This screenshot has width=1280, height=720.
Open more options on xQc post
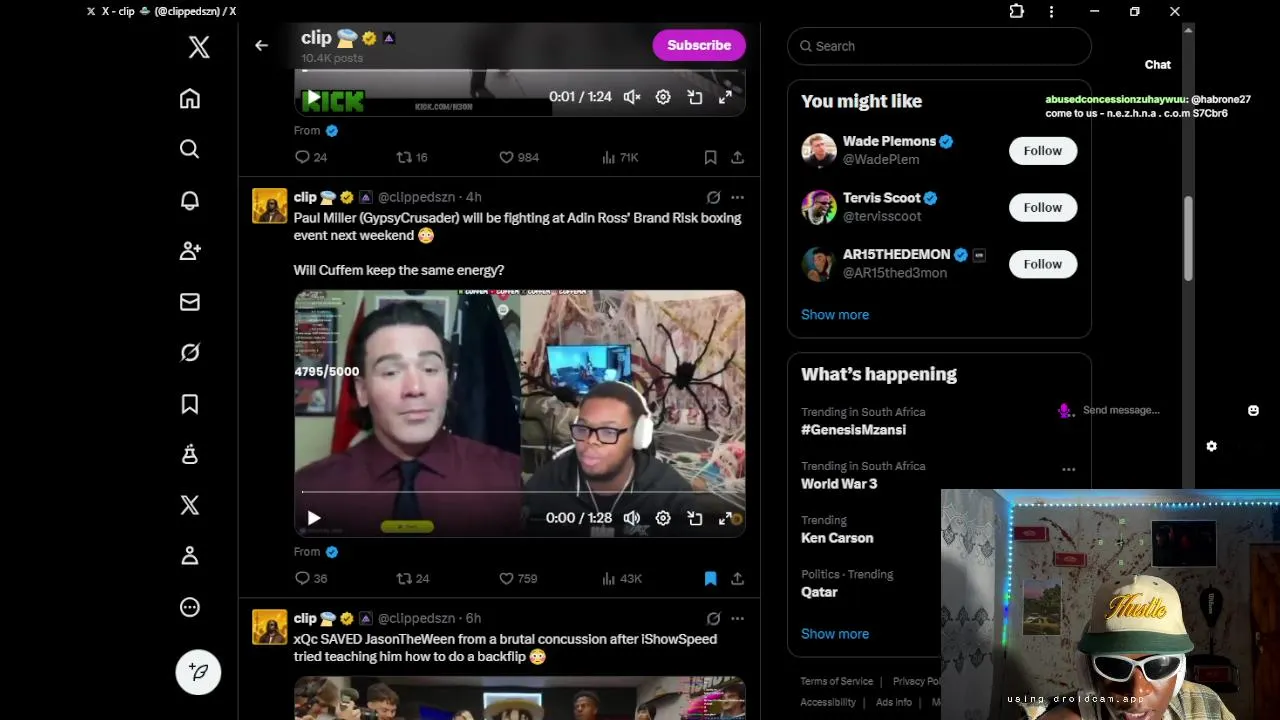point(737,618)
